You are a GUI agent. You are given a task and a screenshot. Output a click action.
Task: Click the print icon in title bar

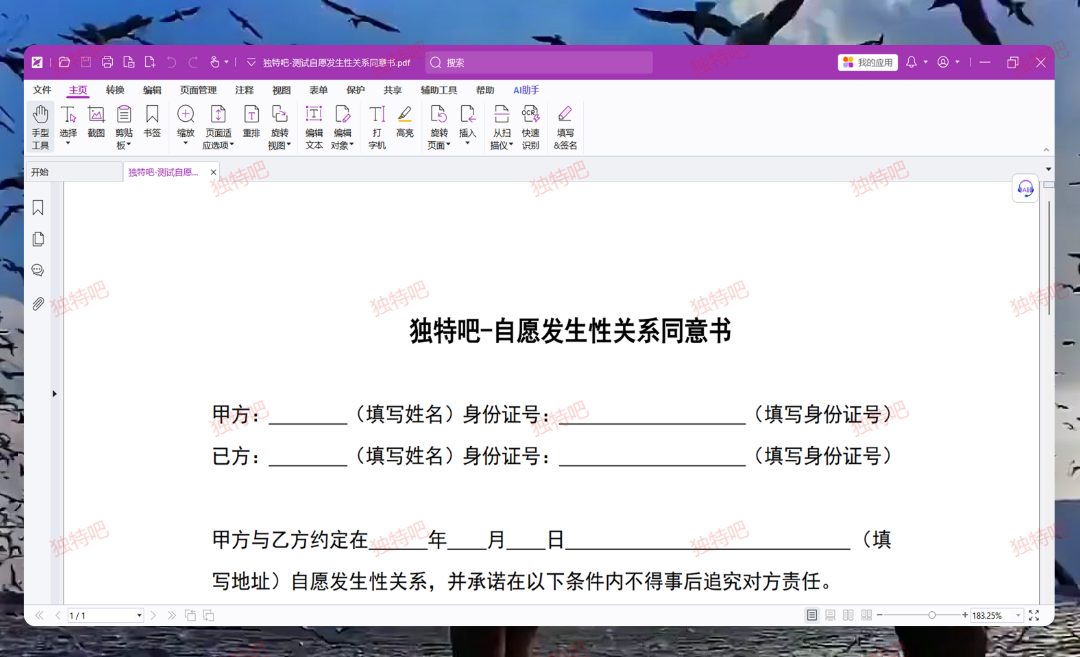(x=107, y=63)
